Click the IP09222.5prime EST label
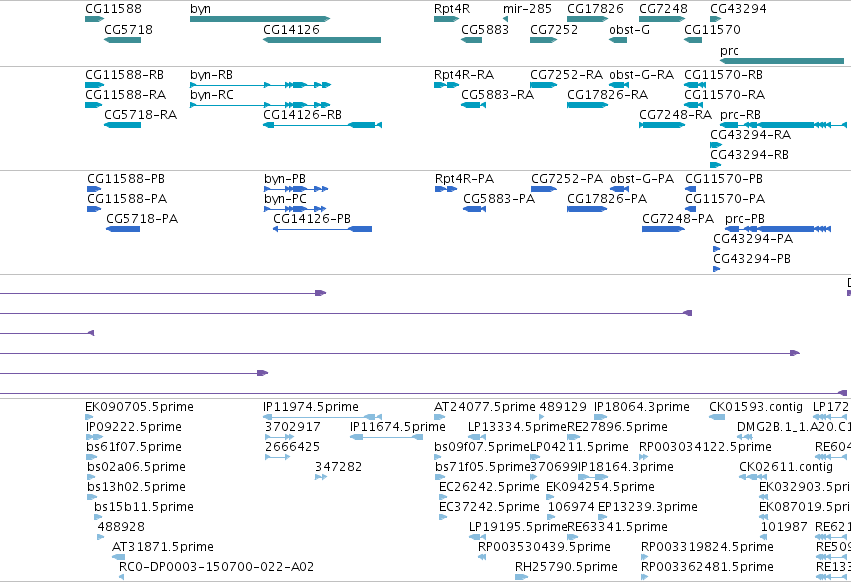The width and height of the screenshot is (851, 582). click(x=134, y=427)
